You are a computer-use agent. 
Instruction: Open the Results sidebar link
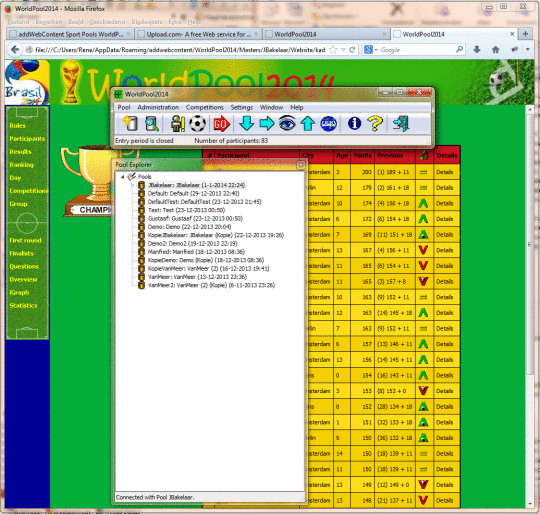pyautogui.click(x=20, y=152)
